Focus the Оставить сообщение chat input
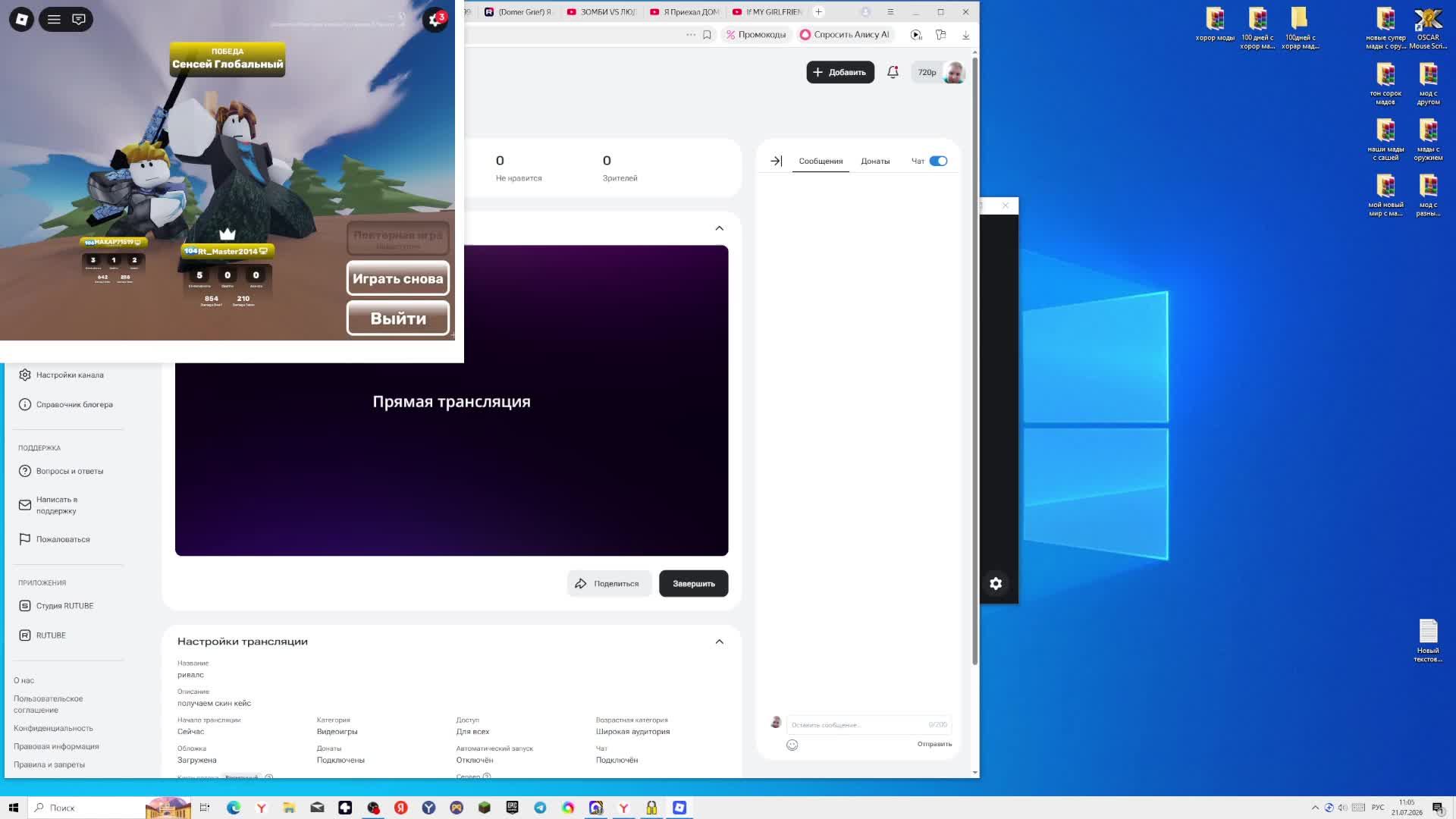This screenshot has width=1456, height=819. (x=868, y=725)
